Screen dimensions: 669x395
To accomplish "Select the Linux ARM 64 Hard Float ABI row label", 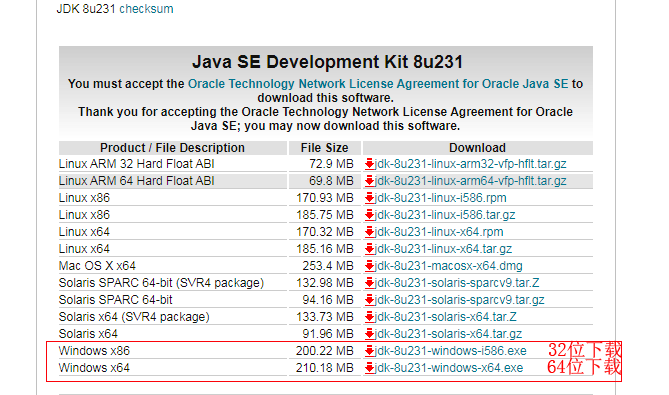I will click(137, 181).
